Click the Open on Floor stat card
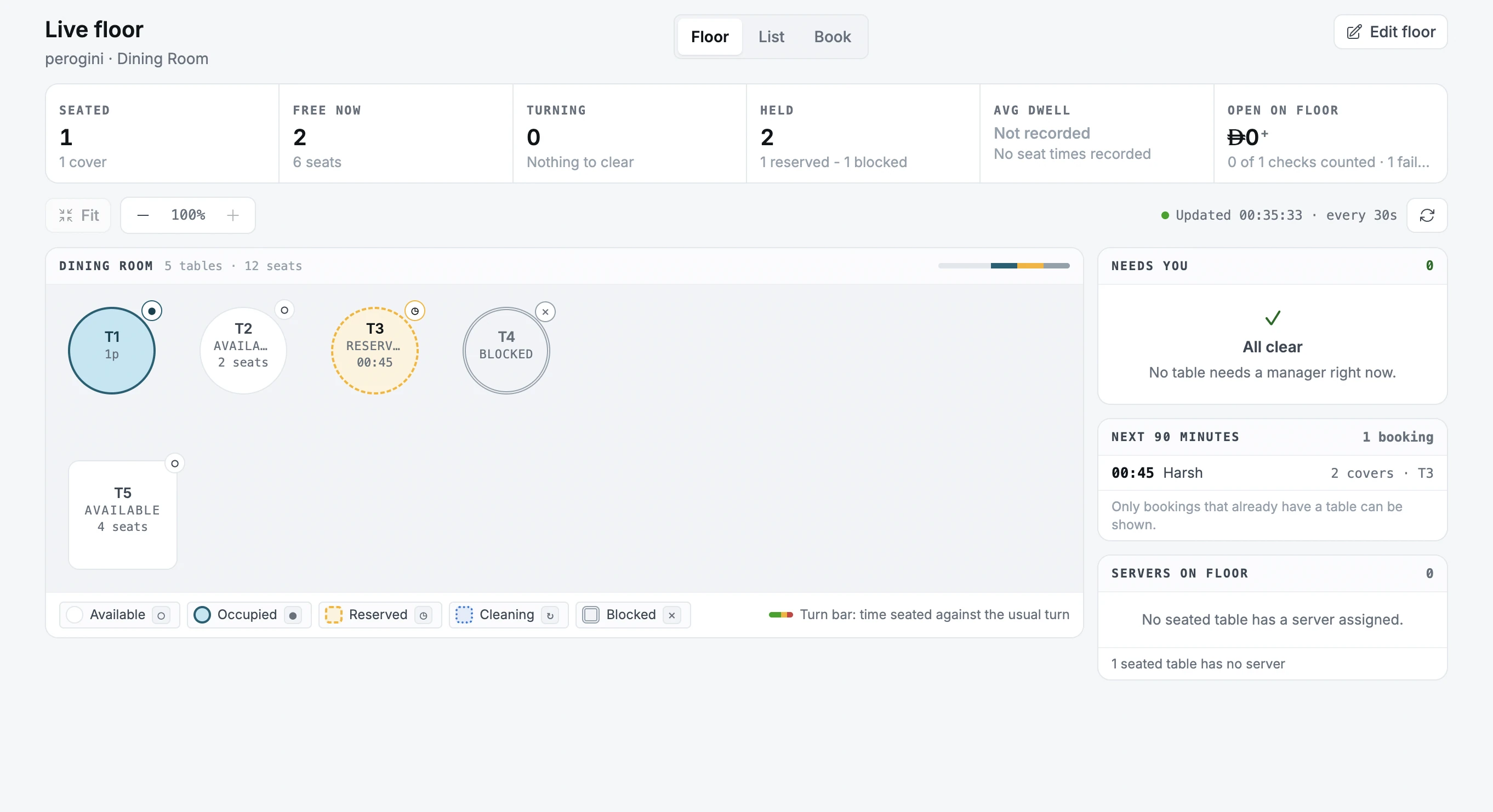1493x812 pixels. pos(1330,134)
